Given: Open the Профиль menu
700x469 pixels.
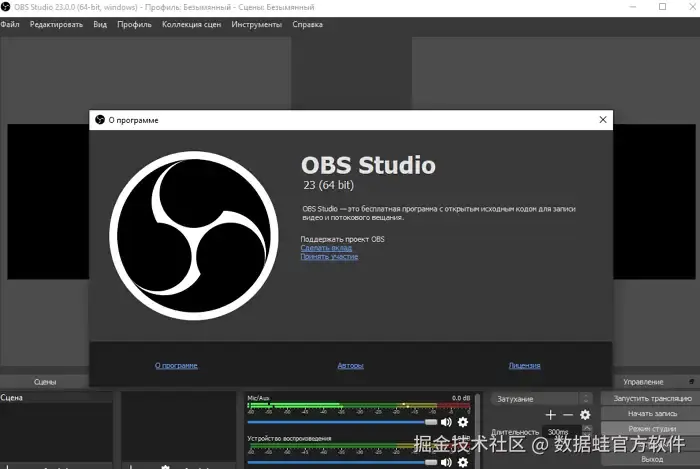Looking at the screenshot, I should (x=134, y=25).
